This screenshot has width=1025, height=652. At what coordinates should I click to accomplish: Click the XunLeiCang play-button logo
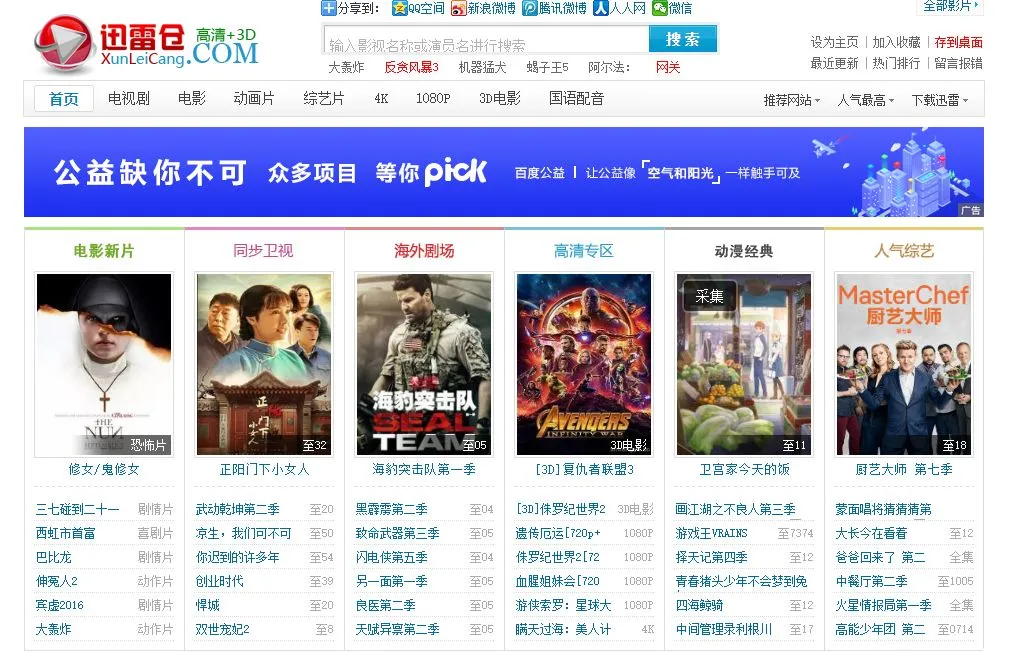point(63,43)
